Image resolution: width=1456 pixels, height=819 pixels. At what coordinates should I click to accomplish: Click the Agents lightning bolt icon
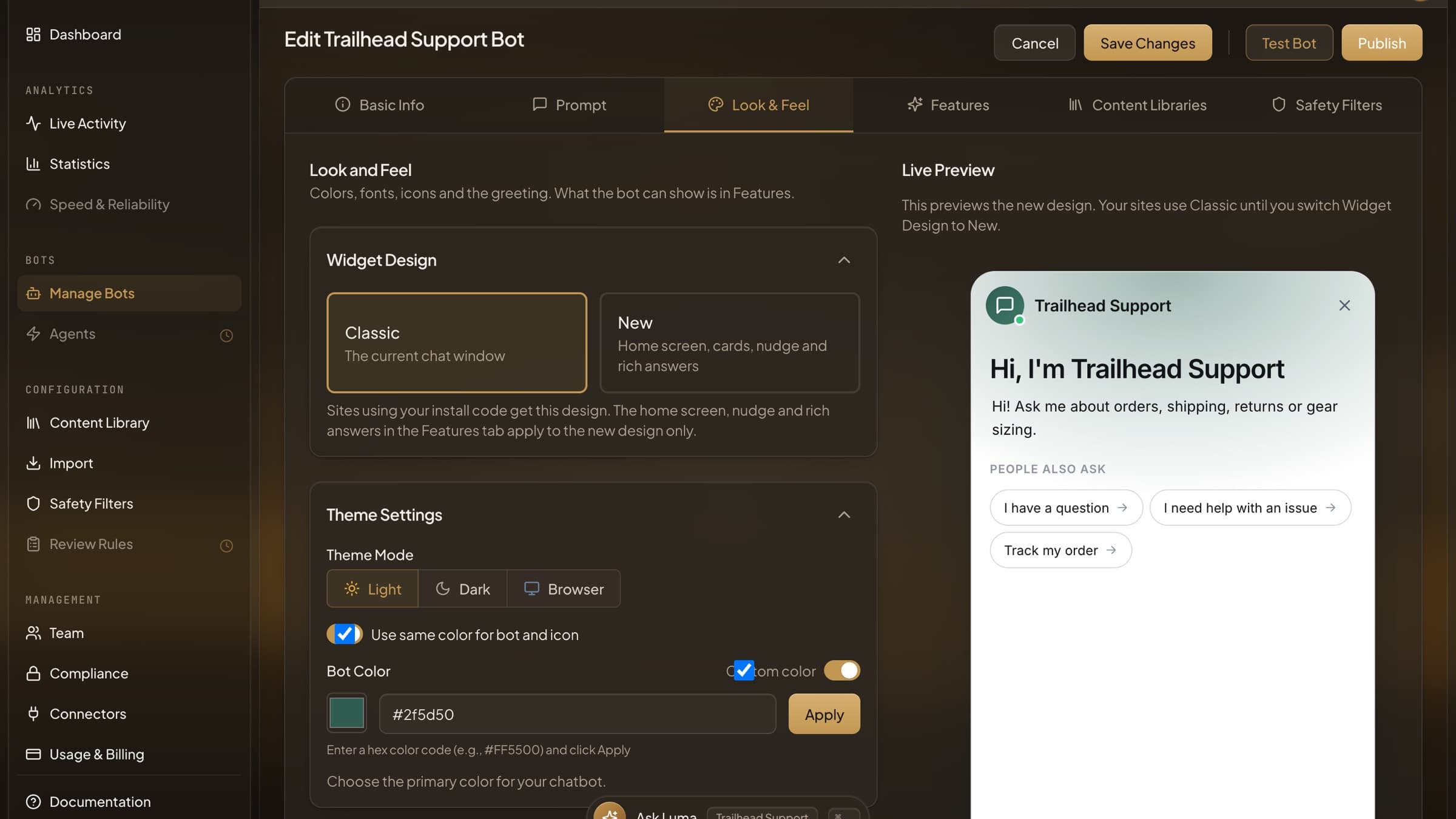(33, 334)
